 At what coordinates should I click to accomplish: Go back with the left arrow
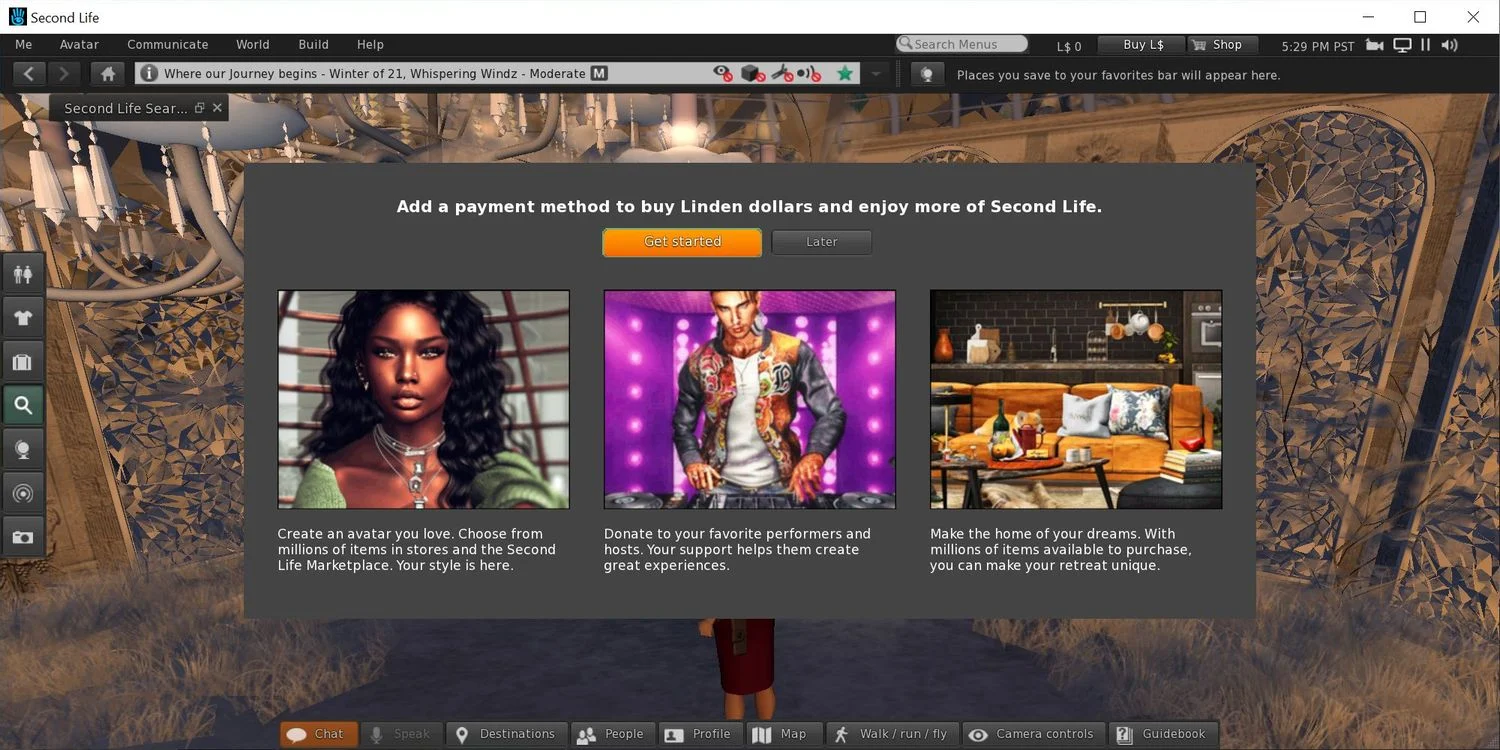coord(29,74)
